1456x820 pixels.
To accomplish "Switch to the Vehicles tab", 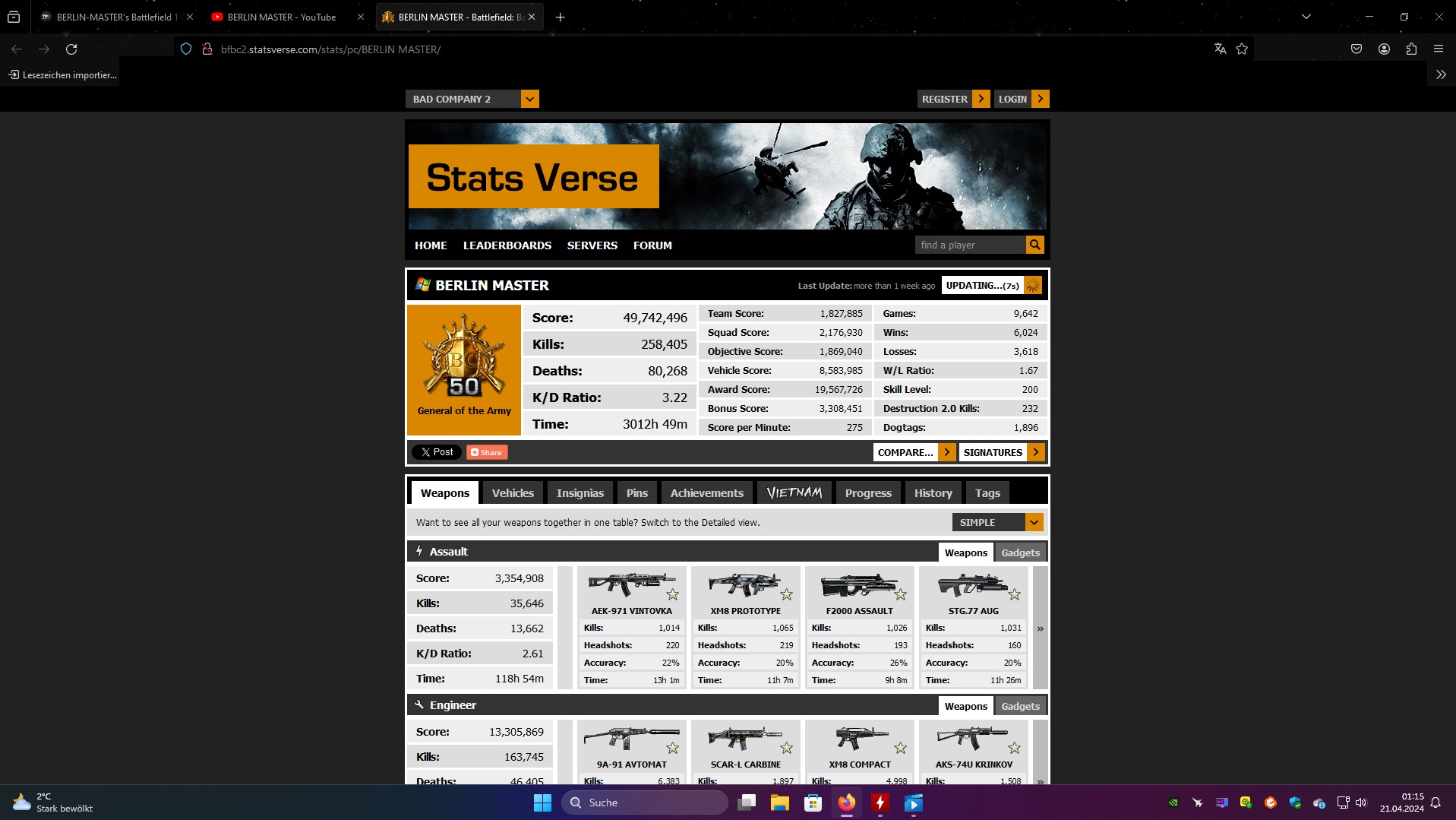I will pyautogui.click(x=513, y=492).
